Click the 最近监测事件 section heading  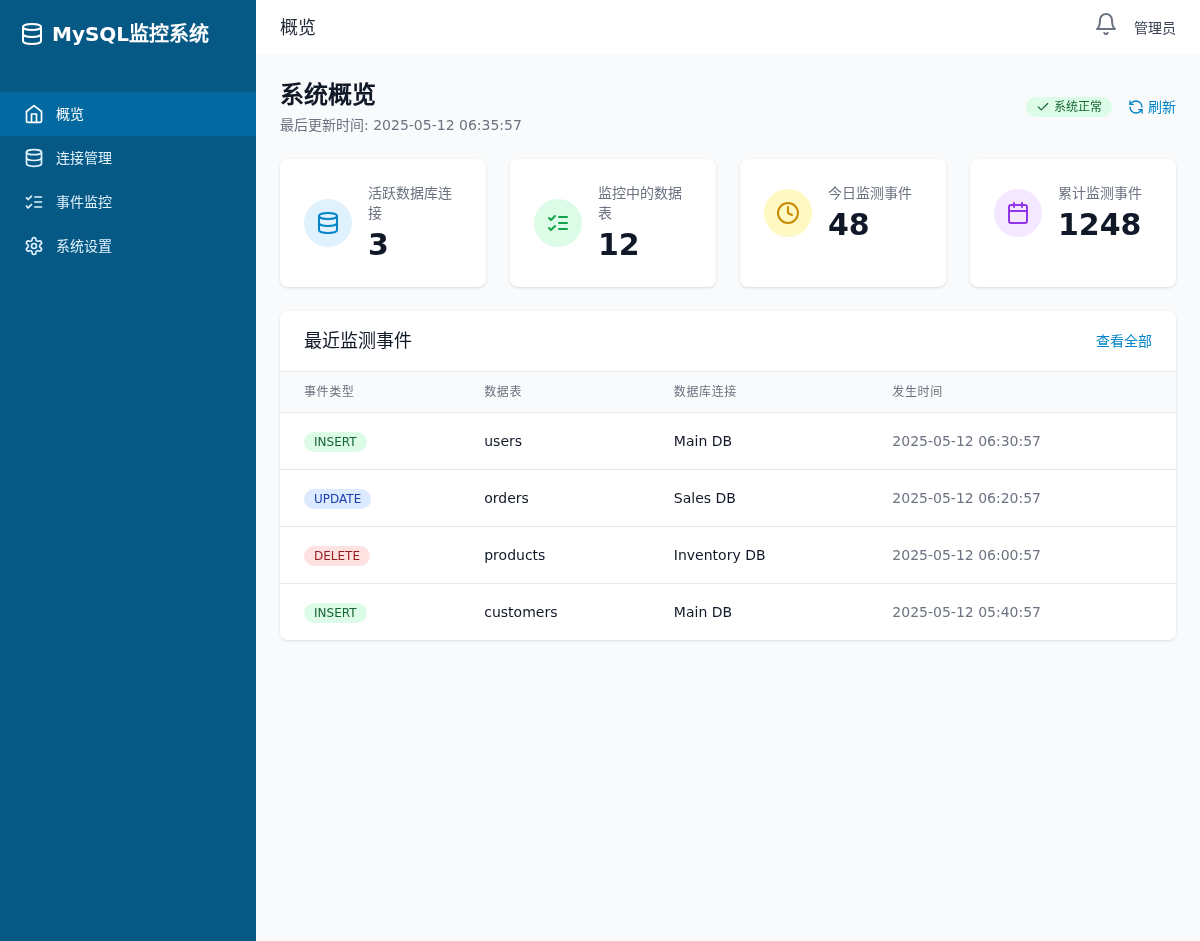[358, 341]
